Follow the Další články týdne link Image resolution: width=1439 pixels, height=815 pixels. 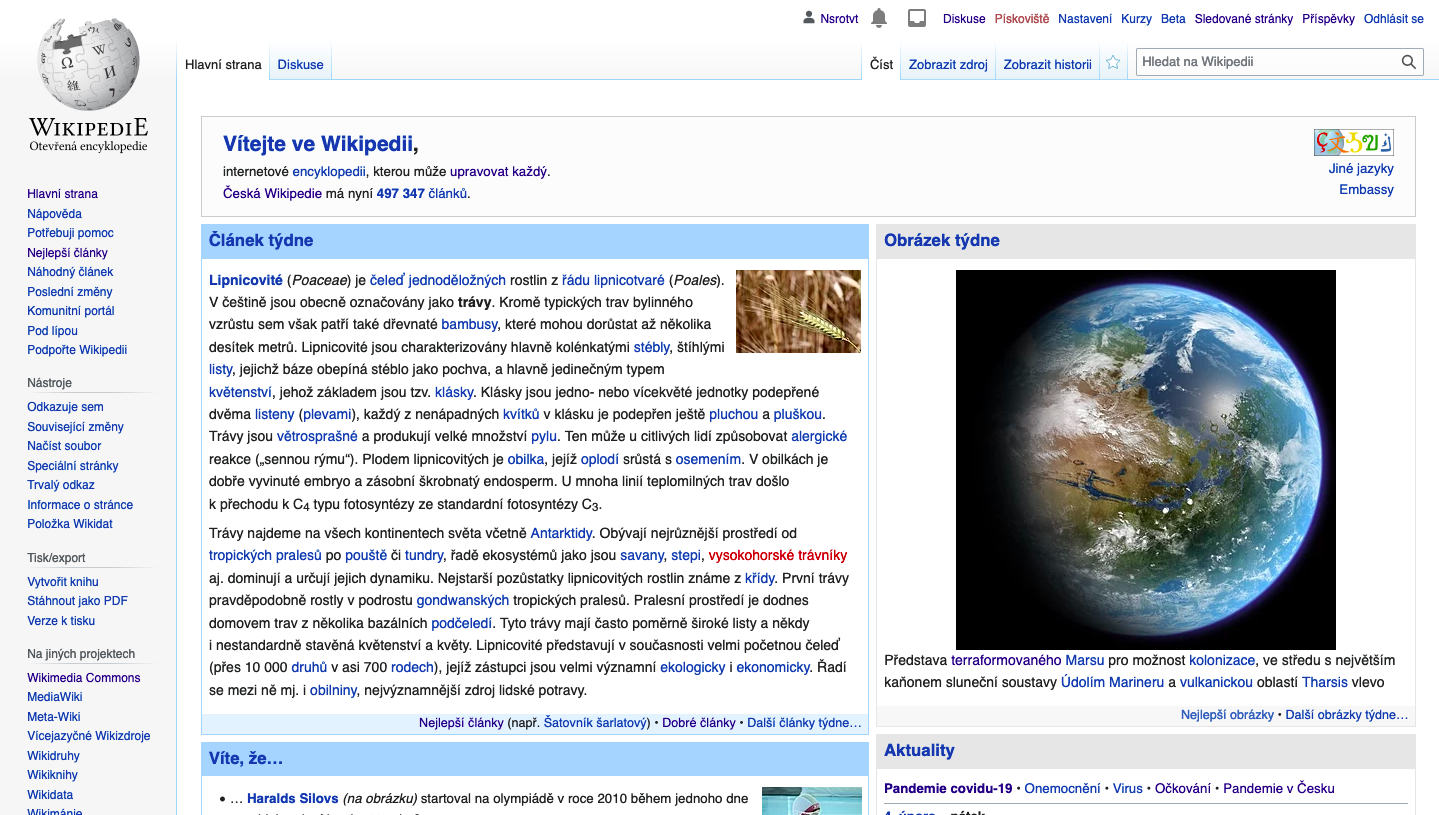tap(803, 723)
